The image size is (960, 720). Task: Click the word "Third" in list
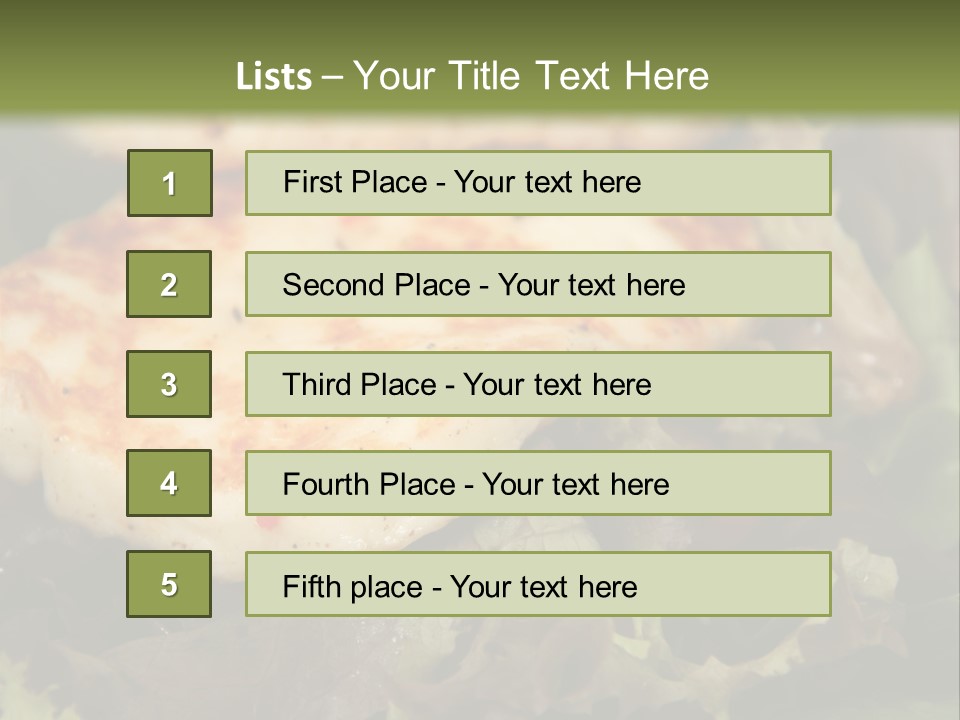click(316, 384)
